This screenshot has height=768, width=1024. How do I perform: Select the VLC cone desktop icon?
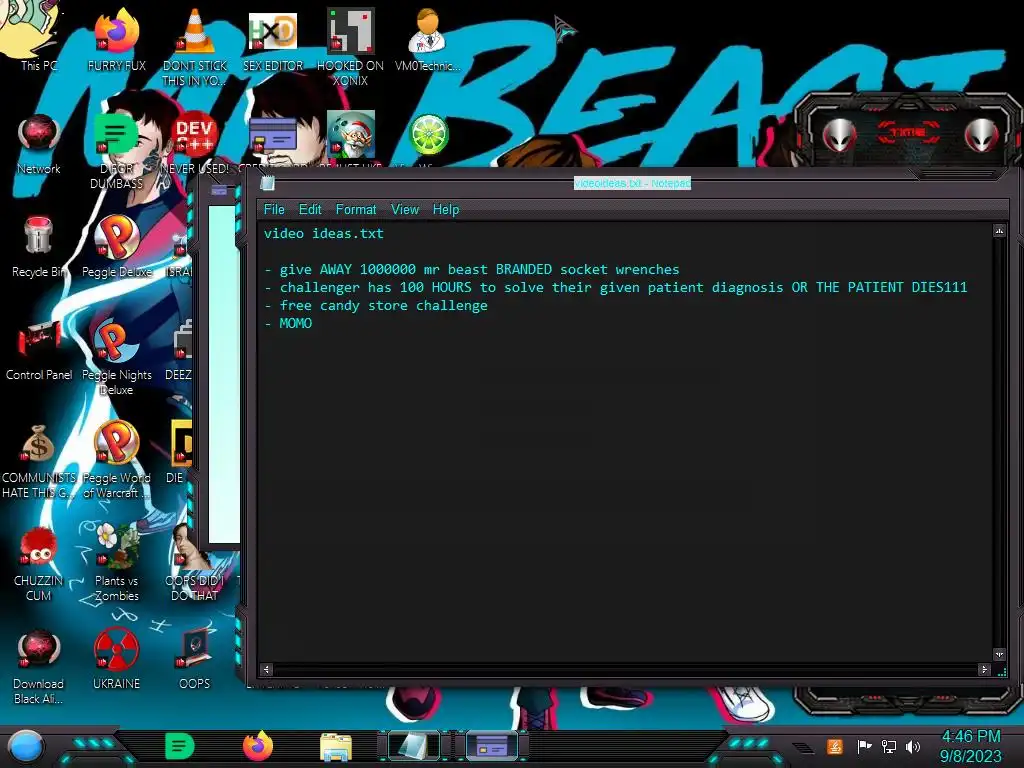pos(195,46)
